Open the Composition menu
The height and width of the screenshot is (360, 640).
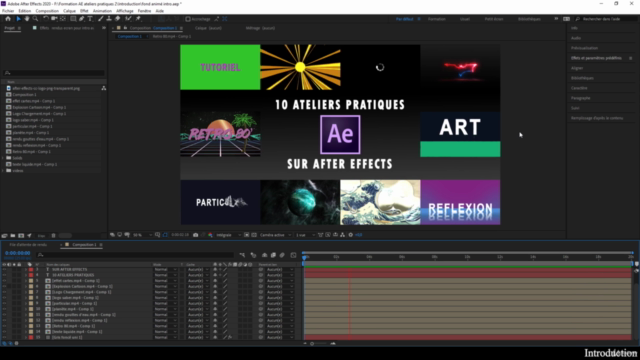click(47, 11)
